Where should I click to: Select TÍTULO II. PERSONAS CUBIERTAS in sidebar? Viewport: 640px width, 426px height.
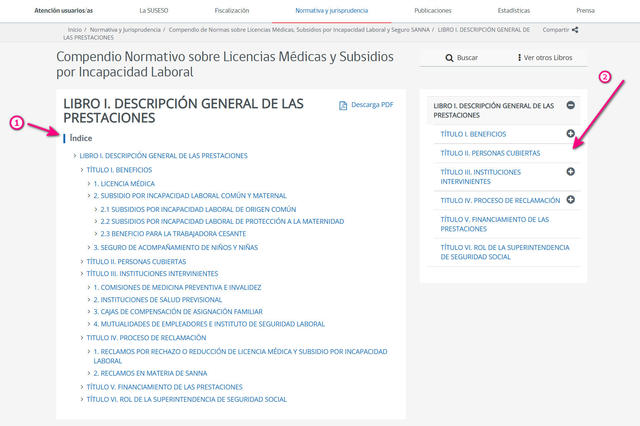tap(490, 153)
